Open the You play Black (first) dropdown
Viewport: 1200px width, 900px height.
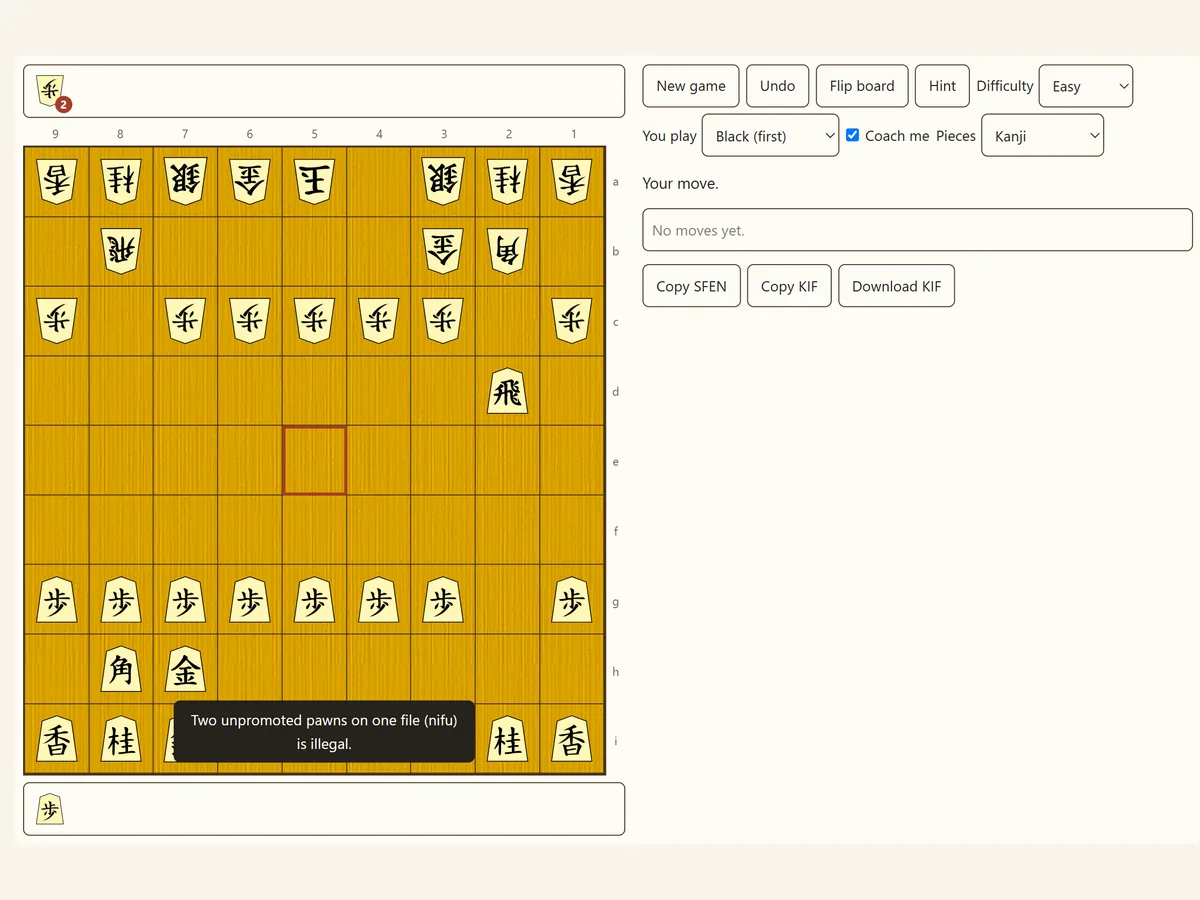tap(770, 136)
